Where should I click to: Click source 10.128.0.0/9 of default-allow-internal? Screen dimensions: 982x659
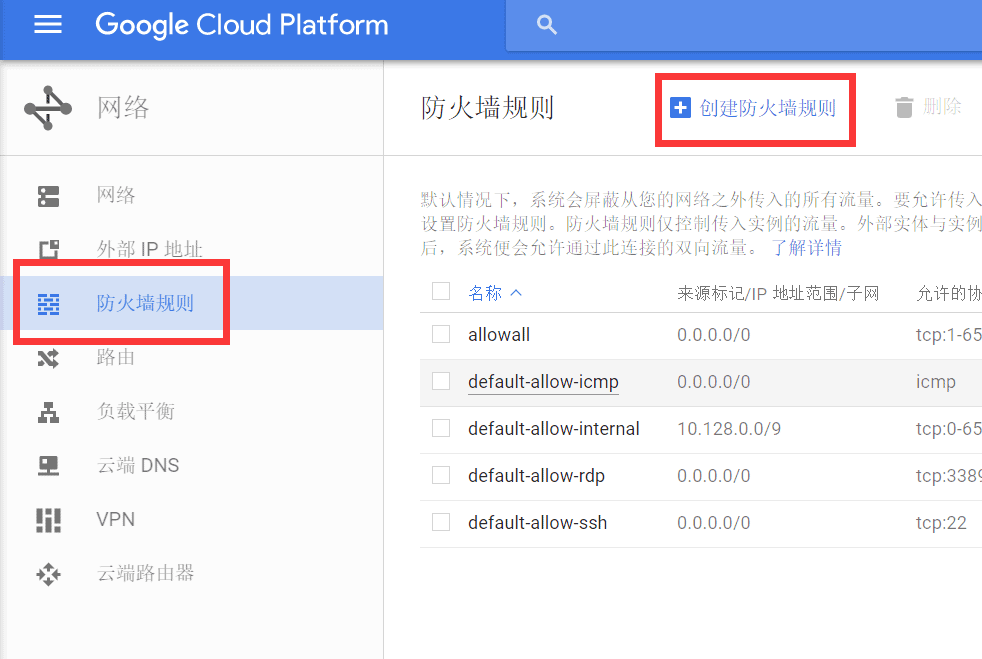tap(729, 428)
